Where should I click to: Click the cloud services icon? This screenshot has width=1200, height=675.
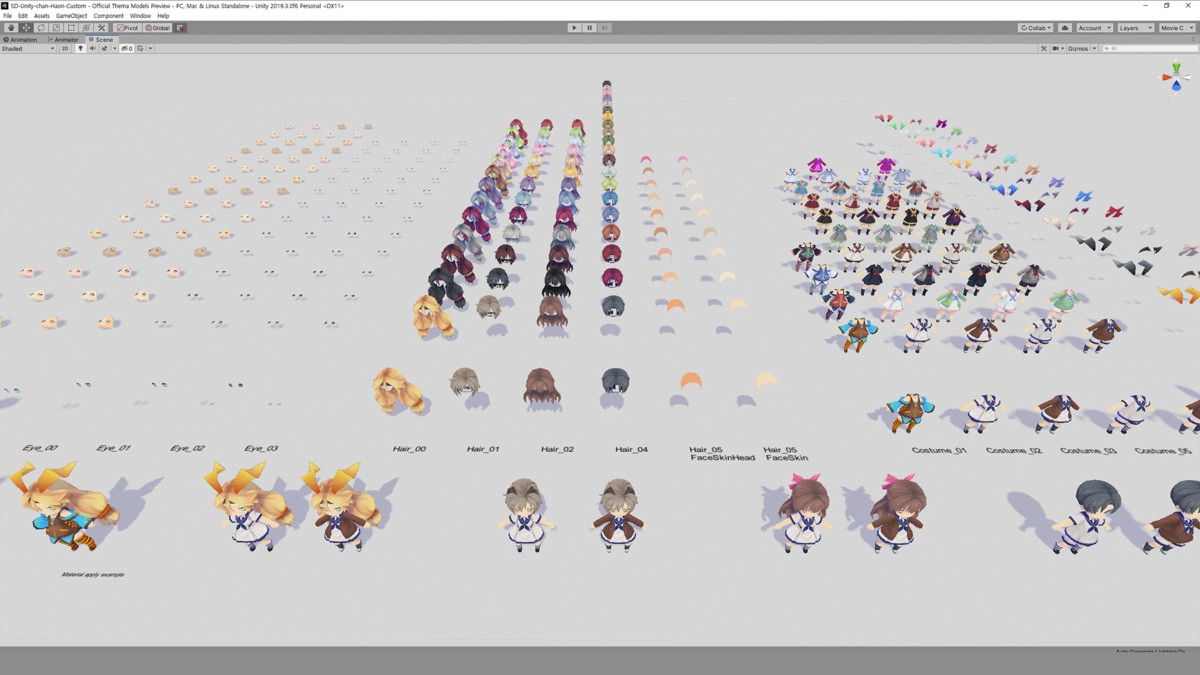coord(1065,28)
